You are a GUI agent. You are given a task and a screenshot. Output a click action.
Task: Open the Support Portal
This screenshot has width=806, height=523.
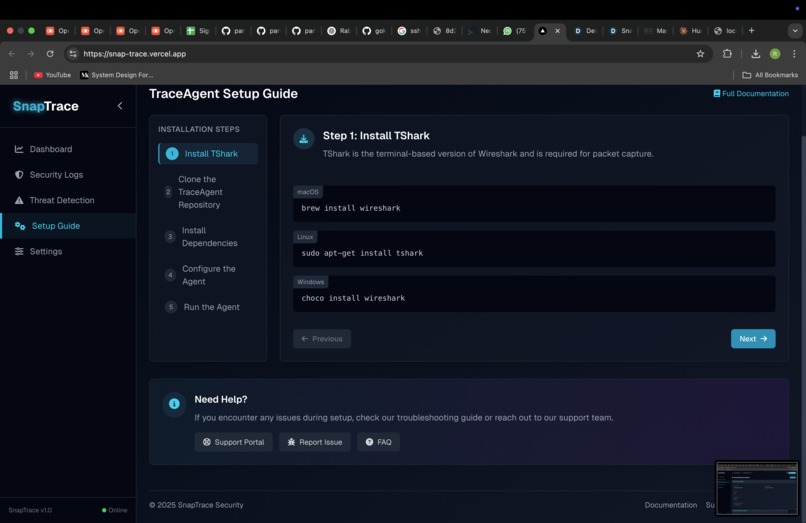233,442
